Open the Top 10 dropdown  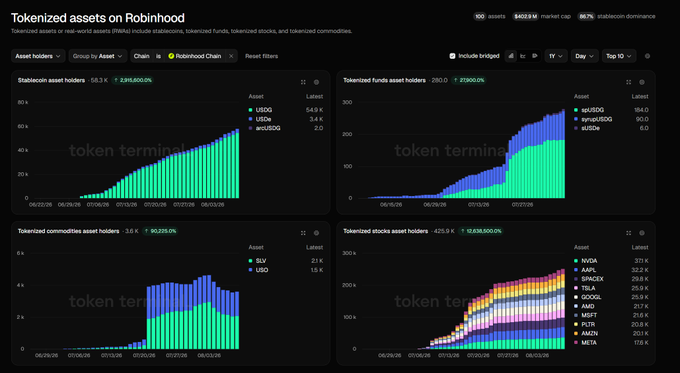coord(619,56)
